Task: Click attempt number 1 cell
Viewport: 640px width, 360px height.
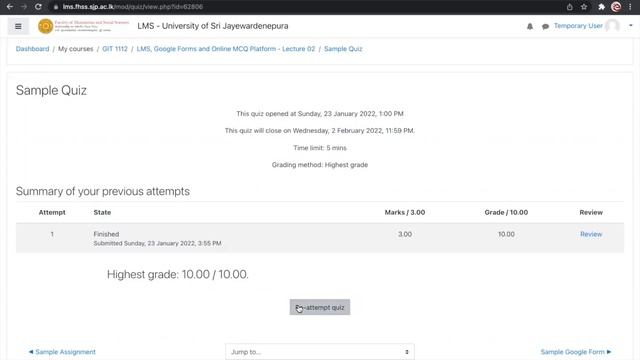Action: 52,234
